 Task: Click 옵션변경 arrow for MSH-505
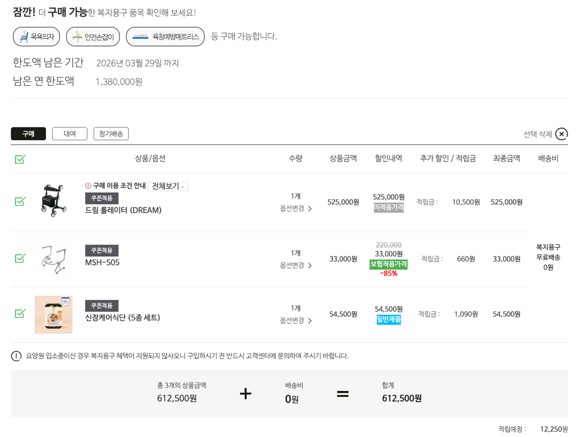tap(310, 265)
